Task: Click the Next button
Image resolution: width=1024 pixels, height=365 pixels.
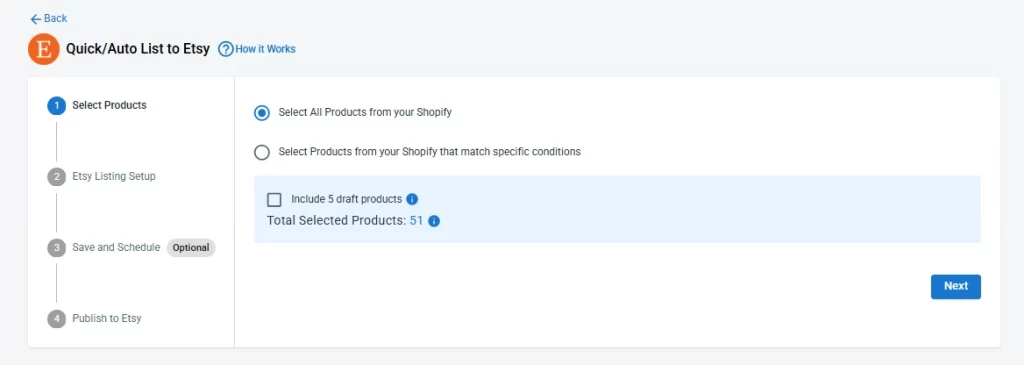Action: click(x=955, y=286)
